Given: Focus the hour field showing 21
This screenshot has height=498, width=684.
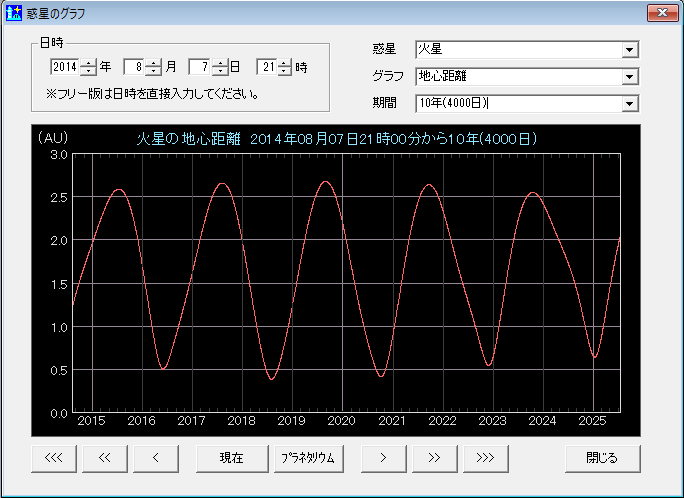Looking at the screenshot, I should pyautogui.click(x=266, y=68).
